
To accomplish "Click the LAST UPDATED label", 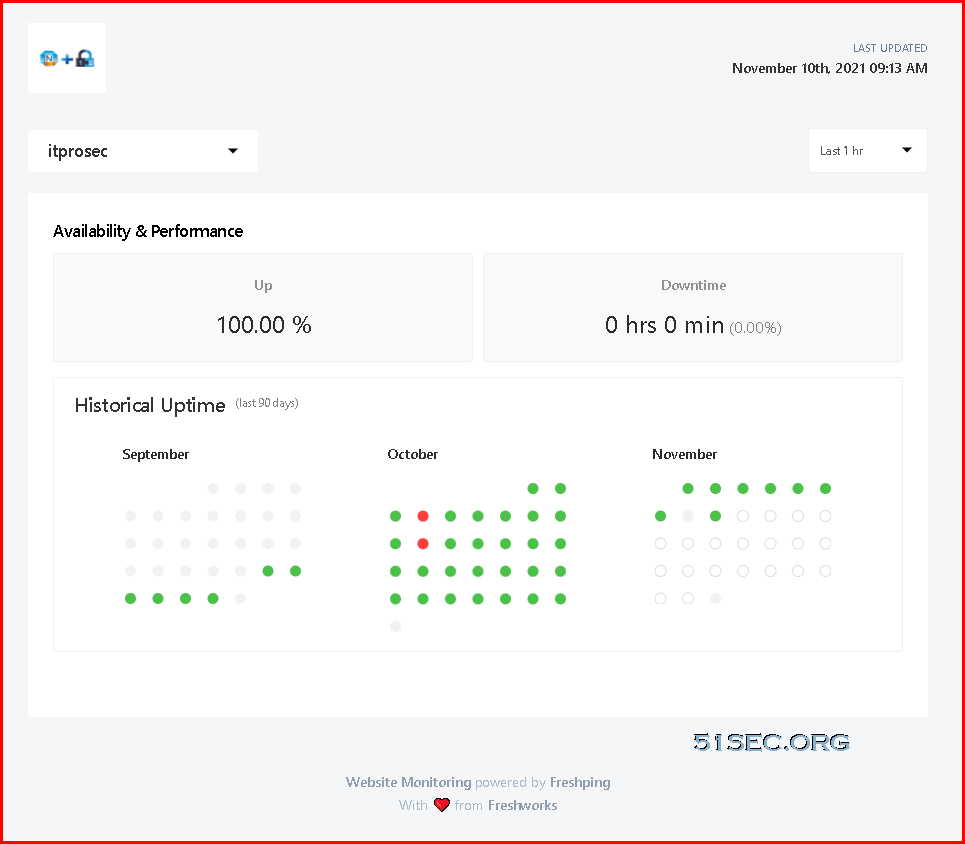I will click(x=890, y=48).
